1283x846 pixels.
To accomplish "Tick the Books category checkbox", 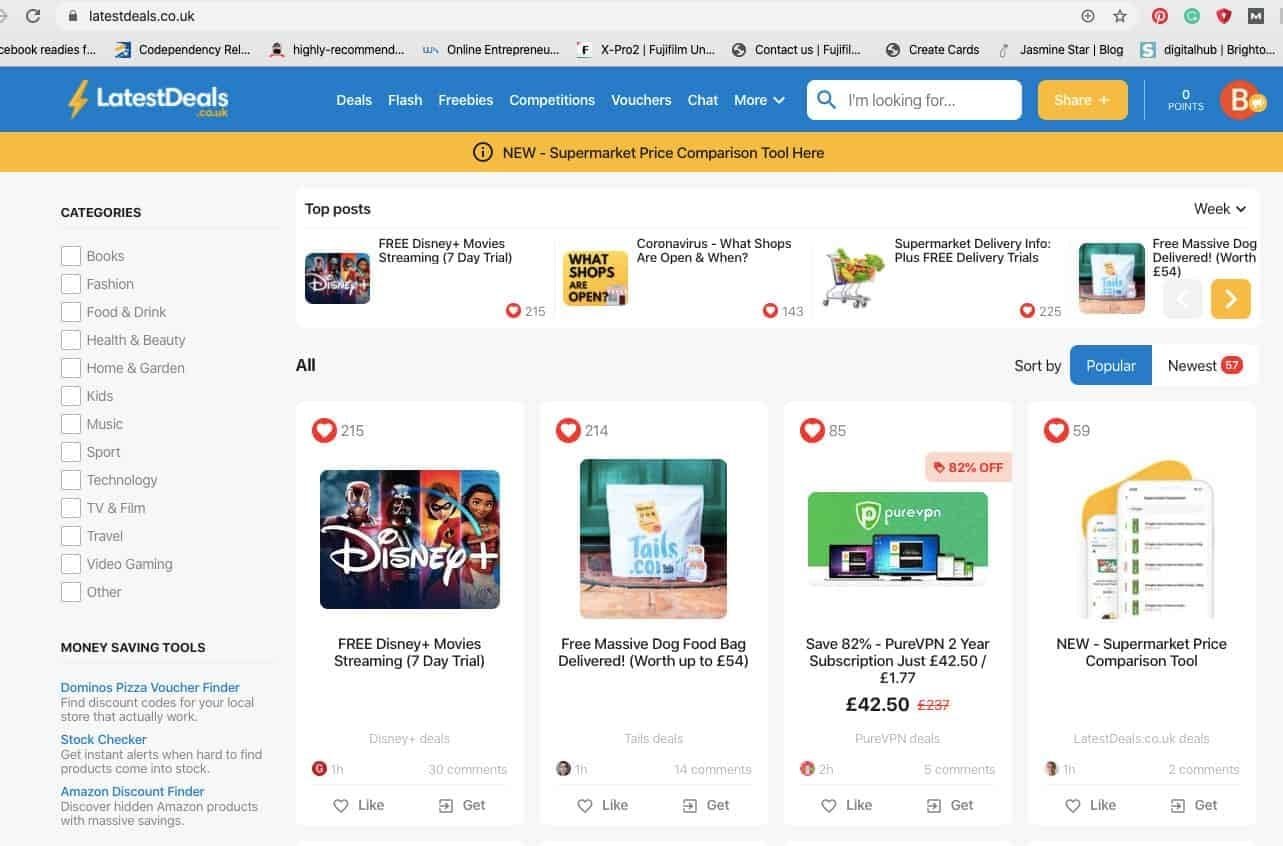I will (71, 256).
